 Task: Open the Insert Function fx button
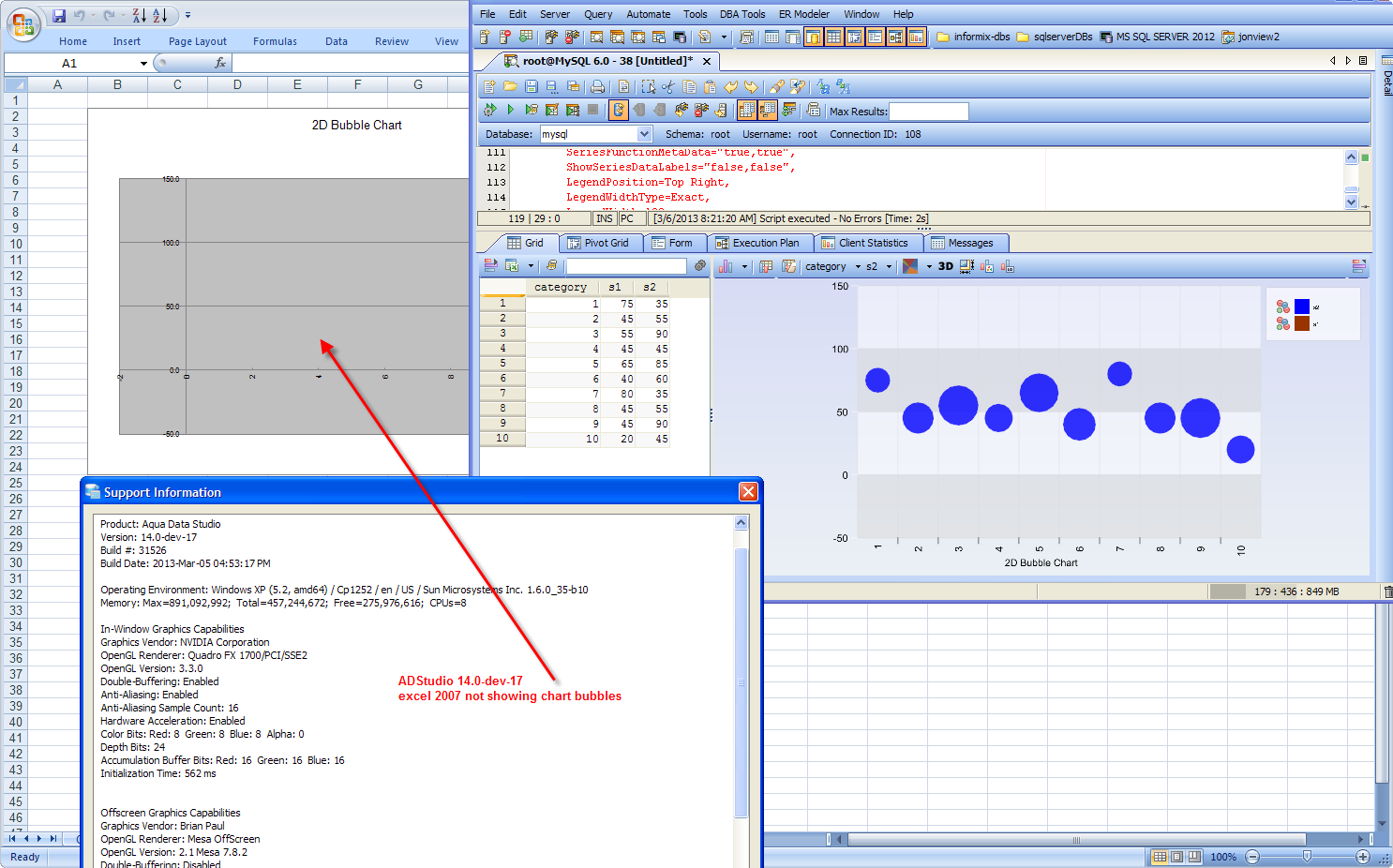pos(221,63)
